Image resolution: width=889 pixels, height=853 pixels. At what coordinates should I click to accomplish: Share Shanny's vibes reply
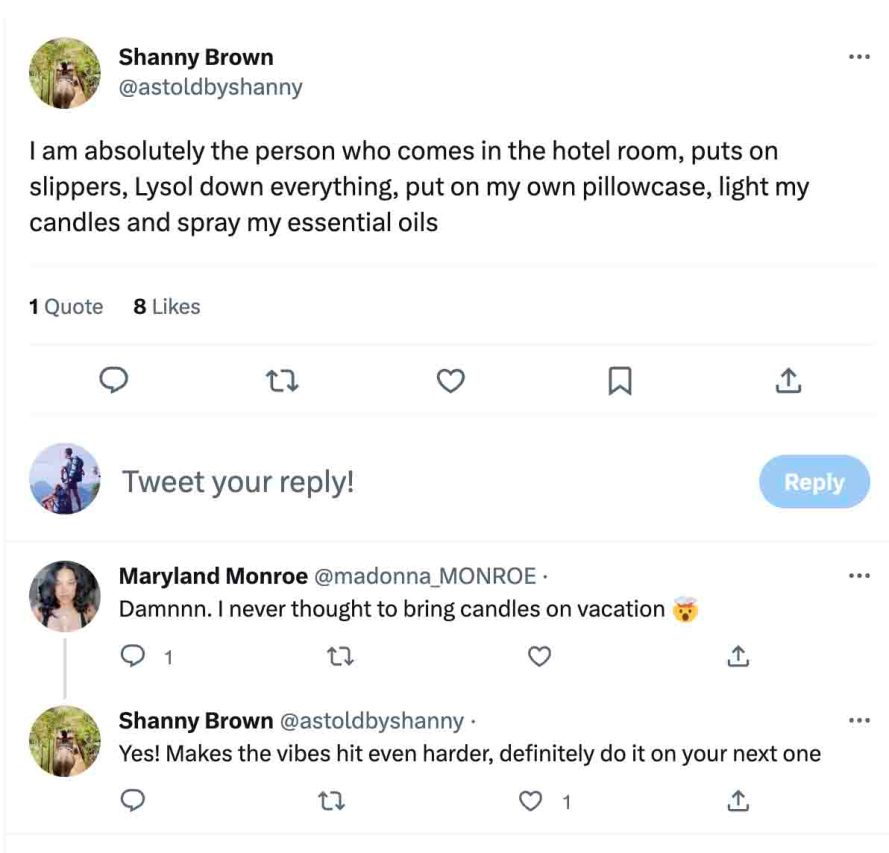(737, 800)
